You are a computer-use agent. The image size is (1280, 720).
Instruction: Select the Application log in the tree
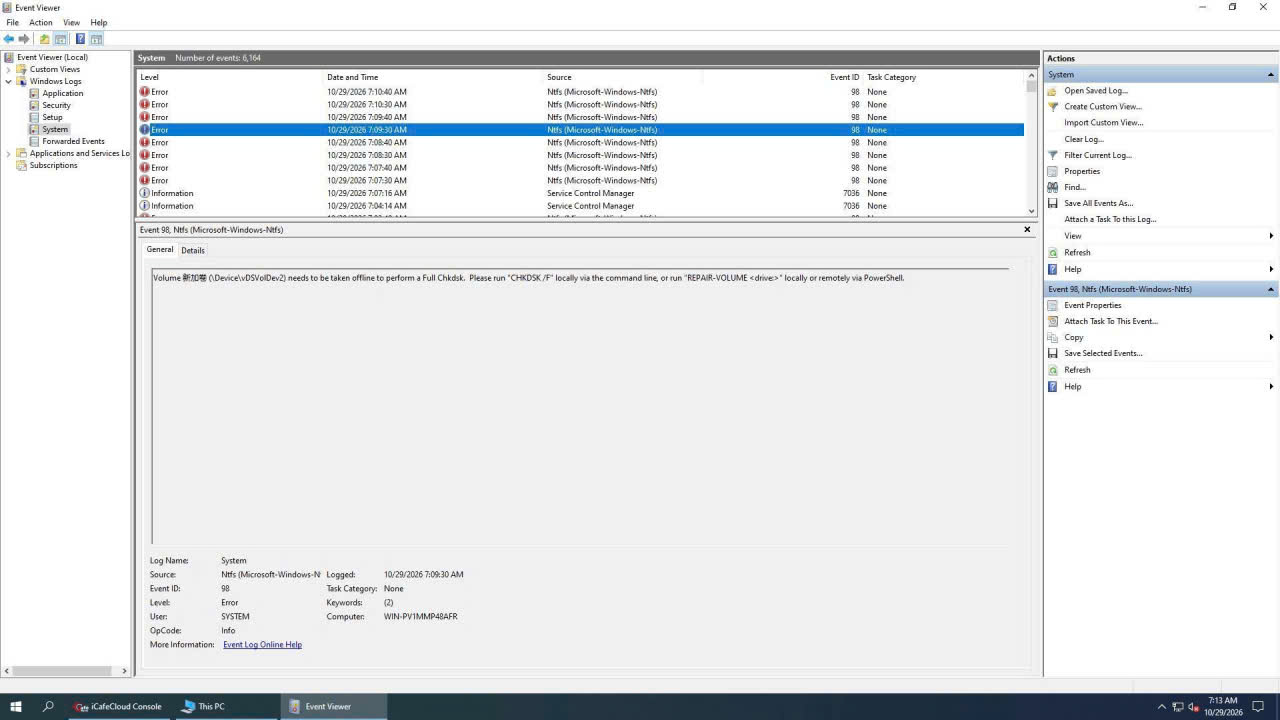tap(62, 93)
